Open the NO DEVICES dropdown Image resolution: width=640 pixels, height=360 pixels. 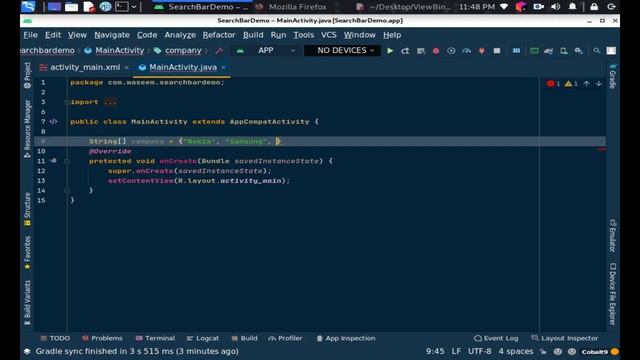[x=342, y=50]
